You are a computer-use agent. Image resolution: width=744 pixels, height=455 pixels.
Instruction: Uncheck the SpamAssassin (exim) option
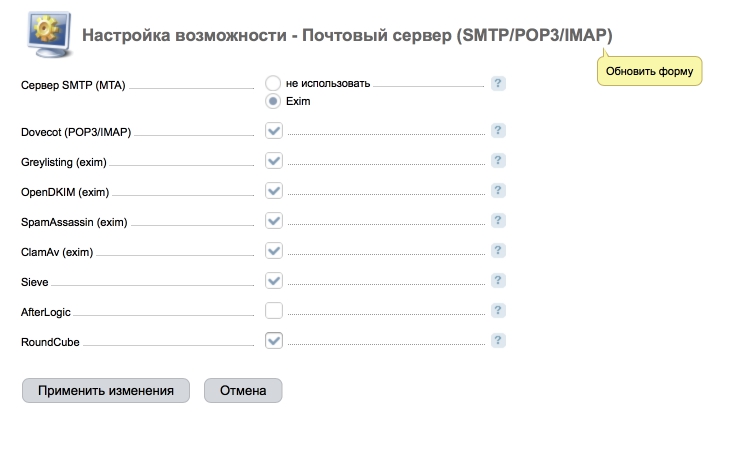point(274,221)
